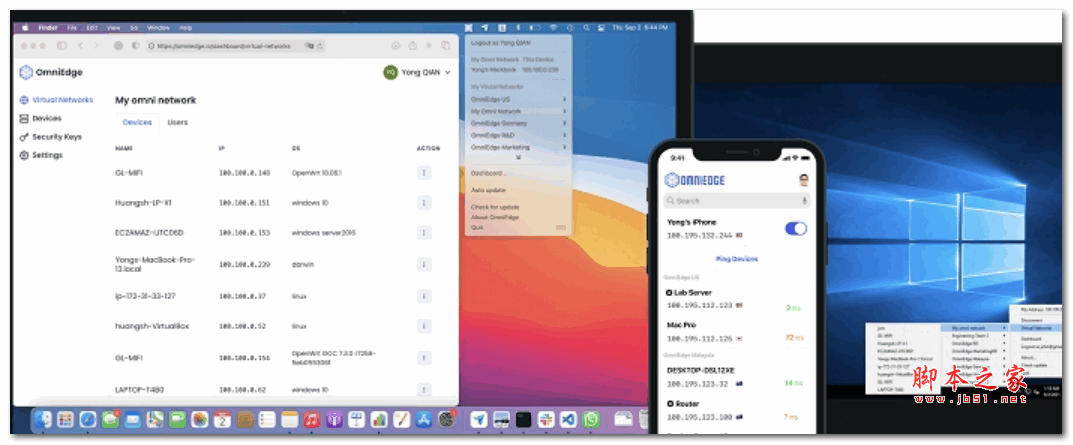Open Safari from the macOS Dock
The height and width of the screenshot is (445, 1073).
(88, 420)
